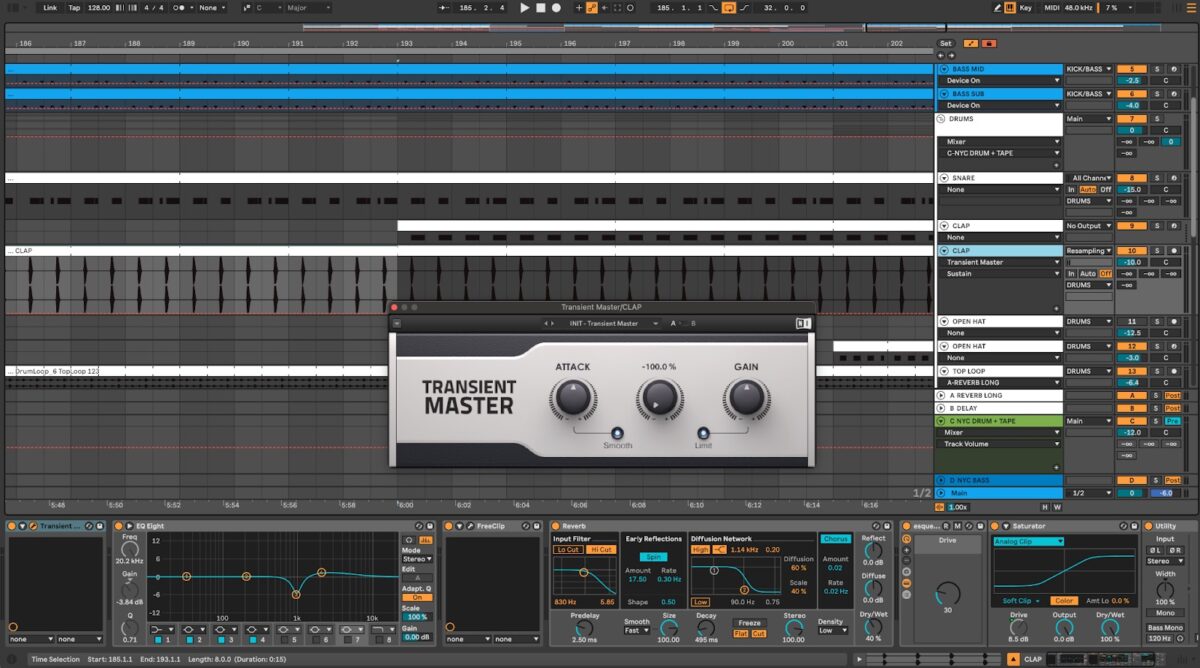This screenshot has height=668, width=1200.
Task: Arm the Arrangement Record button
Action: tap(556, 7)
